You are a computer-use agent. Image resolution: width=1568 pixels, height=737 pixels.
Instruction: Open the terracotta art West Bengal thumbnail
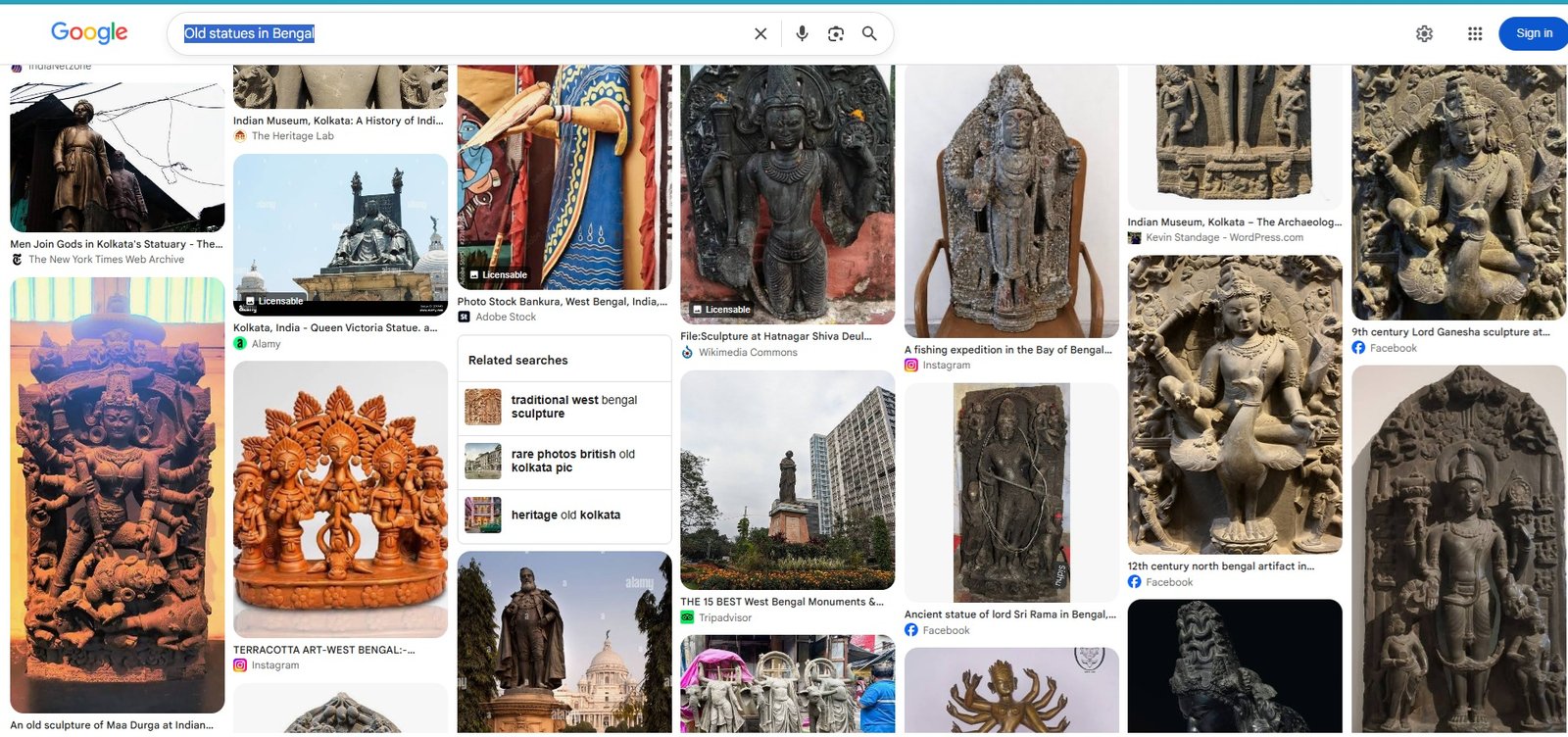tap(340, 500)
